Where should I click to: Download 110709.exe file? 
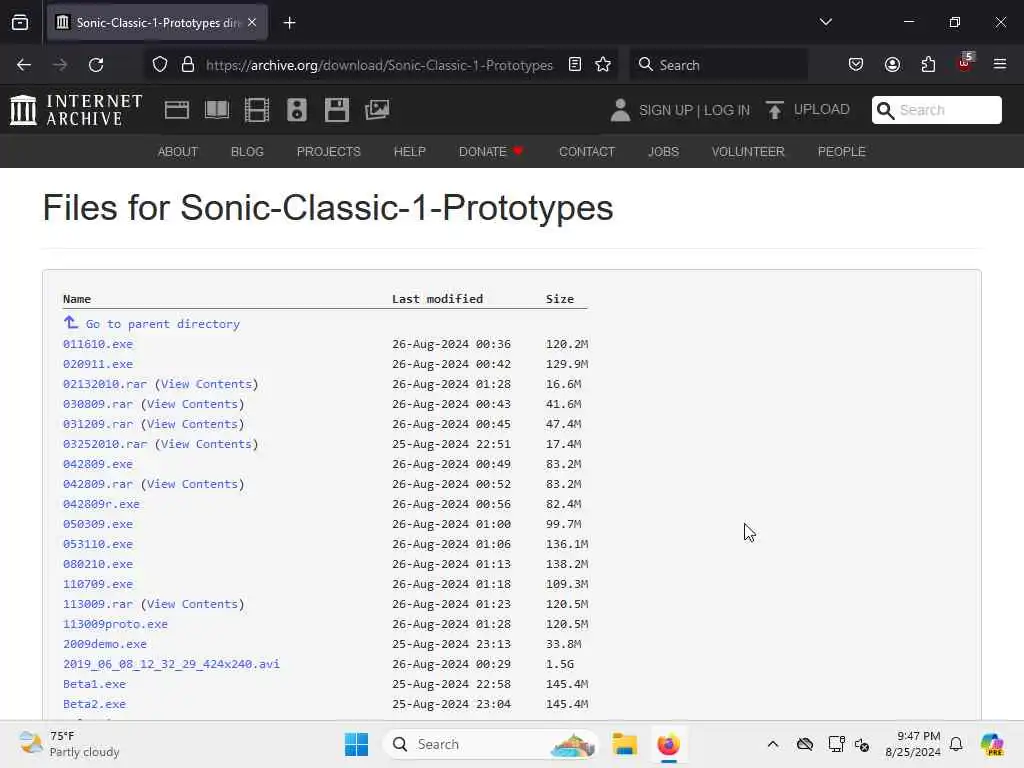point(98,584)
